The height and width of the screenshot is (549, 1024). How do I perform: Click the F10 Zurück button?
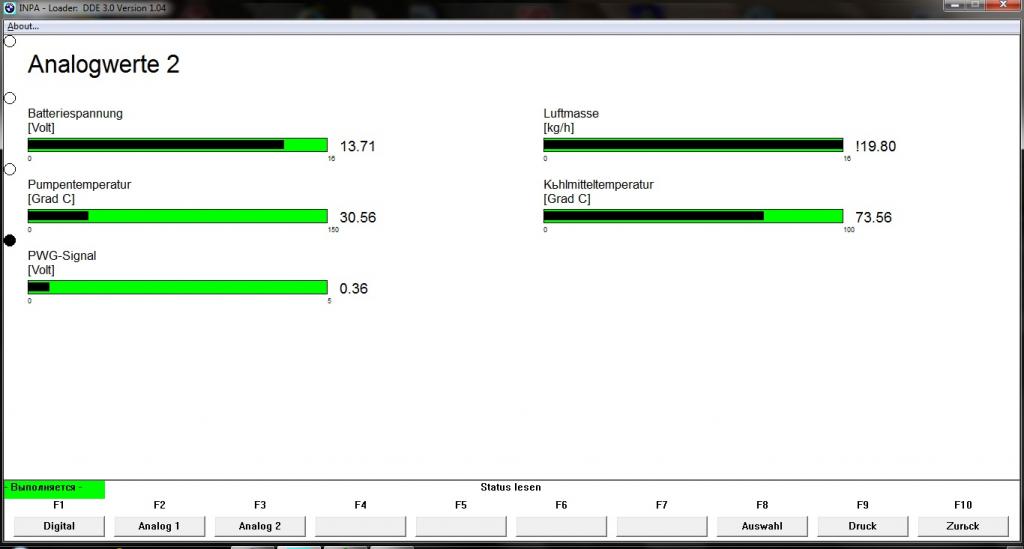(x=963, y=526)
